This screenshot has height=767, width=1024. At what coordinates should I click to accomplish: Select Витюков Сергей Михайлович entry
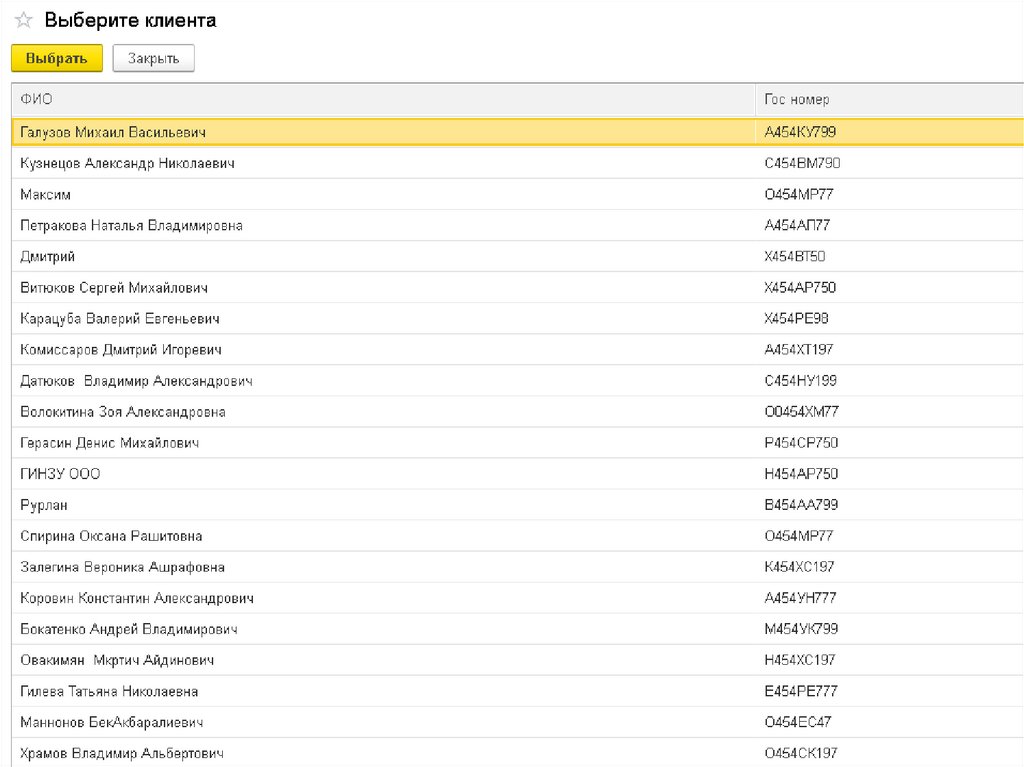click(x=114, y=288)
